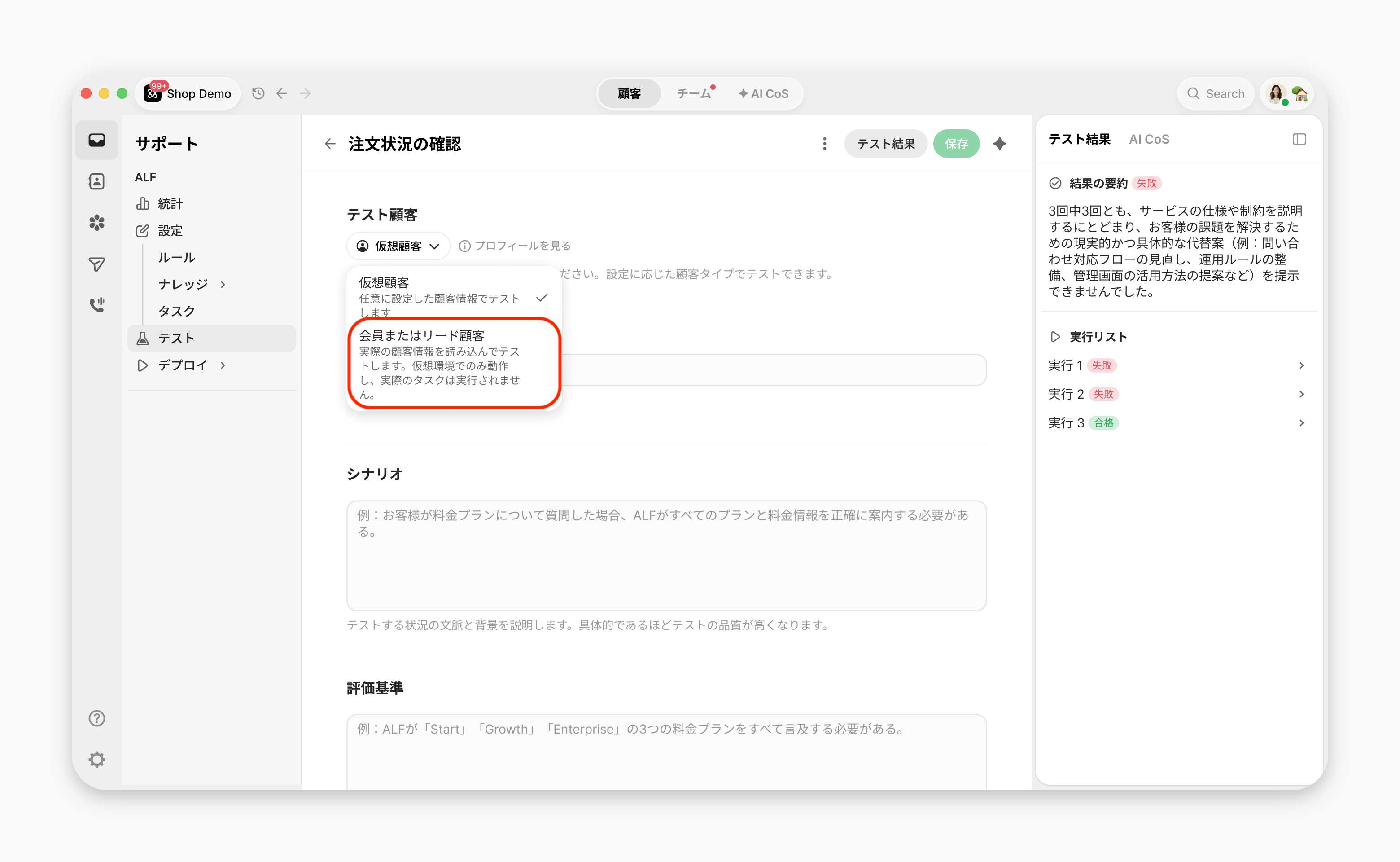Viewport: 1400px width, 862px height.
Task: Click the green 保存 button
Action: [956, 144]
